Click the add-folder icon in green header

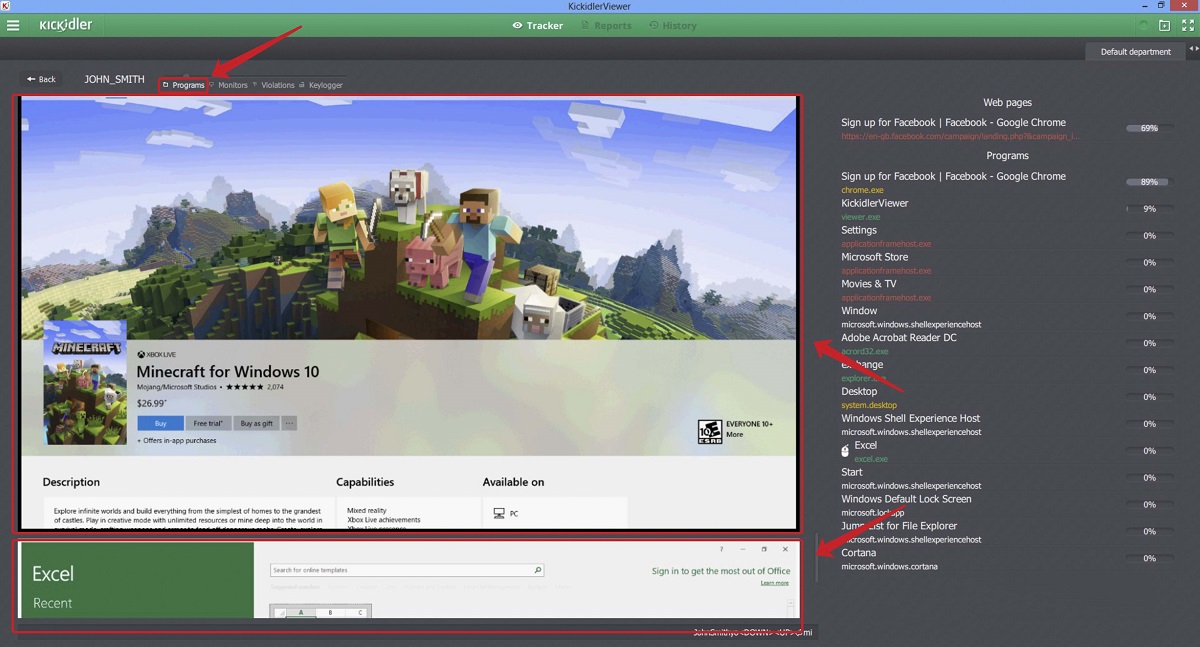[1164, 25]
